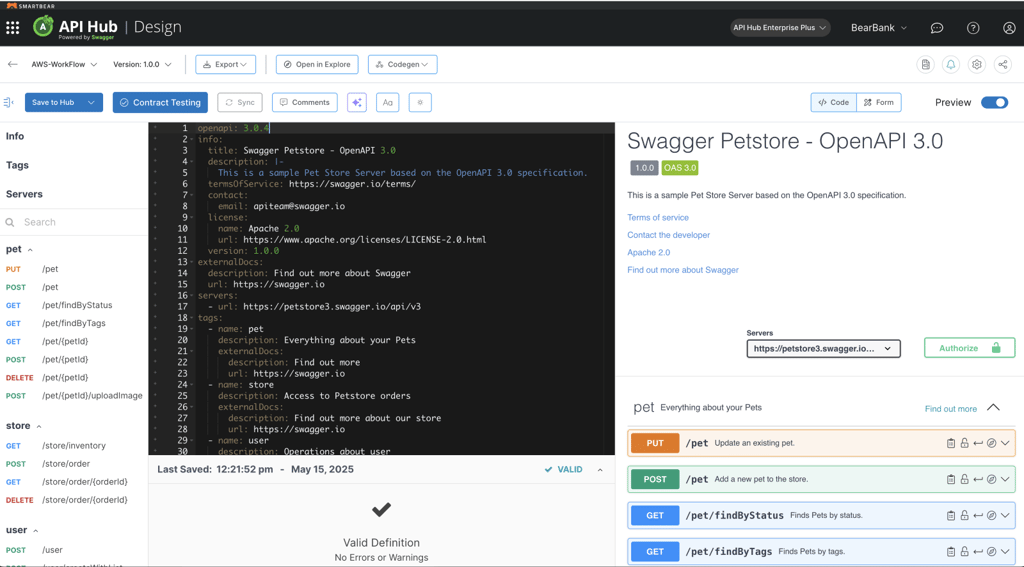Click the lock icon on PUT /pet row
The height and width of the screenshot is (567, 1024).
[964, 443]
